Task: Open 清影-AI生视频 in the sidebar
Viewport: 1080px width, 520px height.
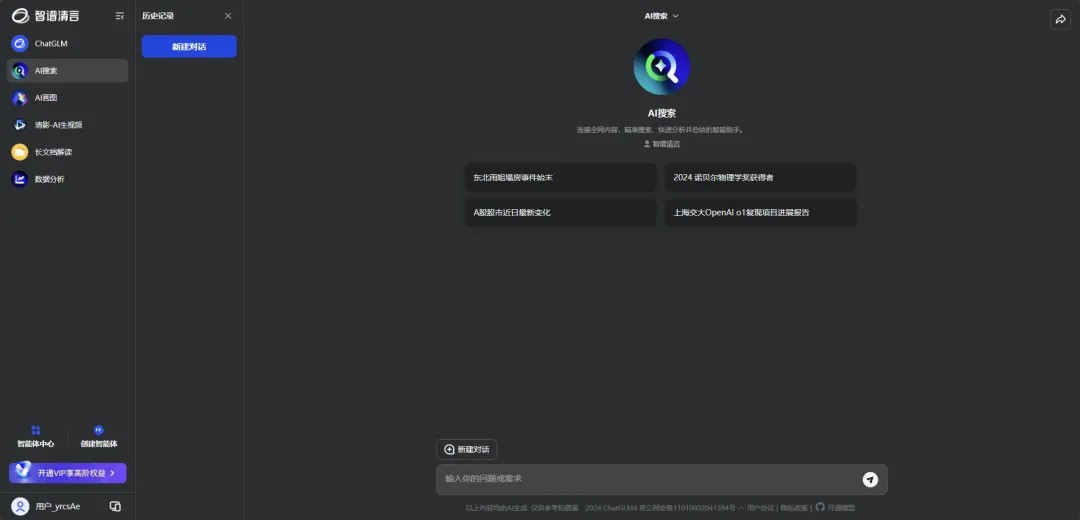Action: point(68,125)
